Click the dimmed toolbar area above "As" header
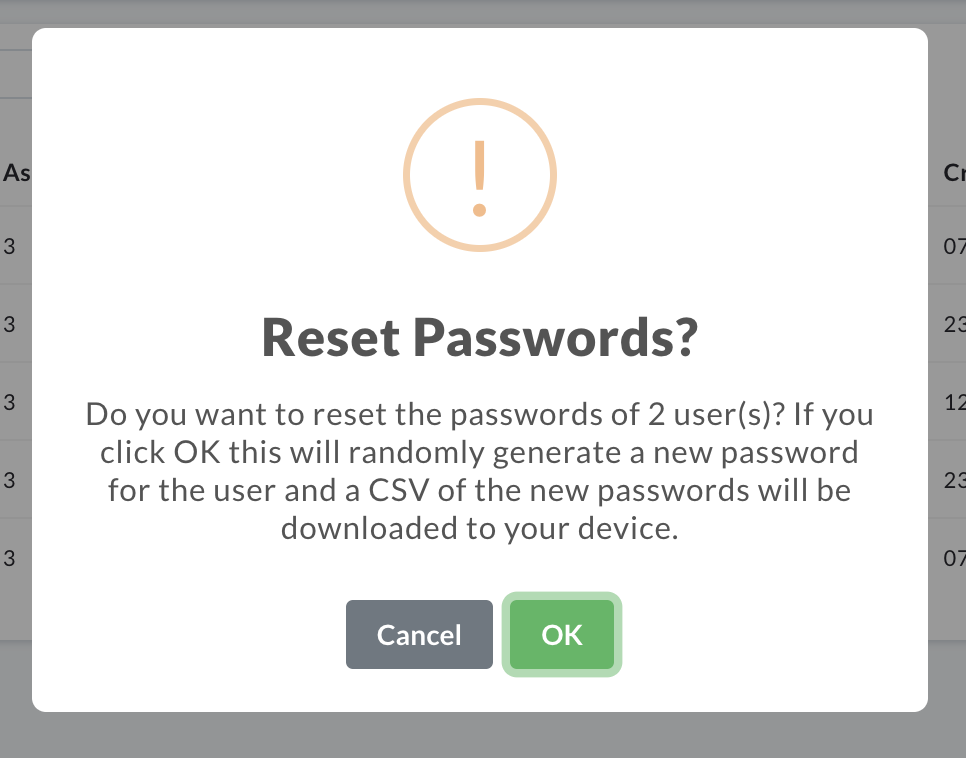Viewport: 966px width, 758px height. point(15,74)
